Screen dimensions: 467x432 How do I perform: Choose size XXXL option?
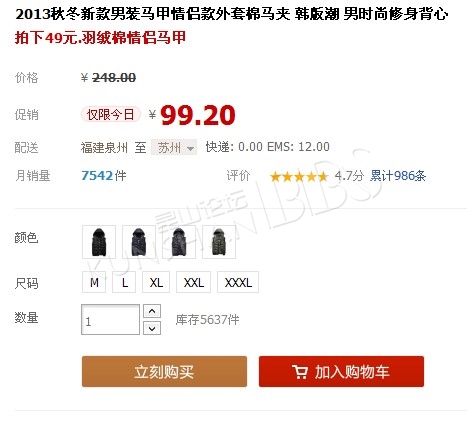[238, 282]
